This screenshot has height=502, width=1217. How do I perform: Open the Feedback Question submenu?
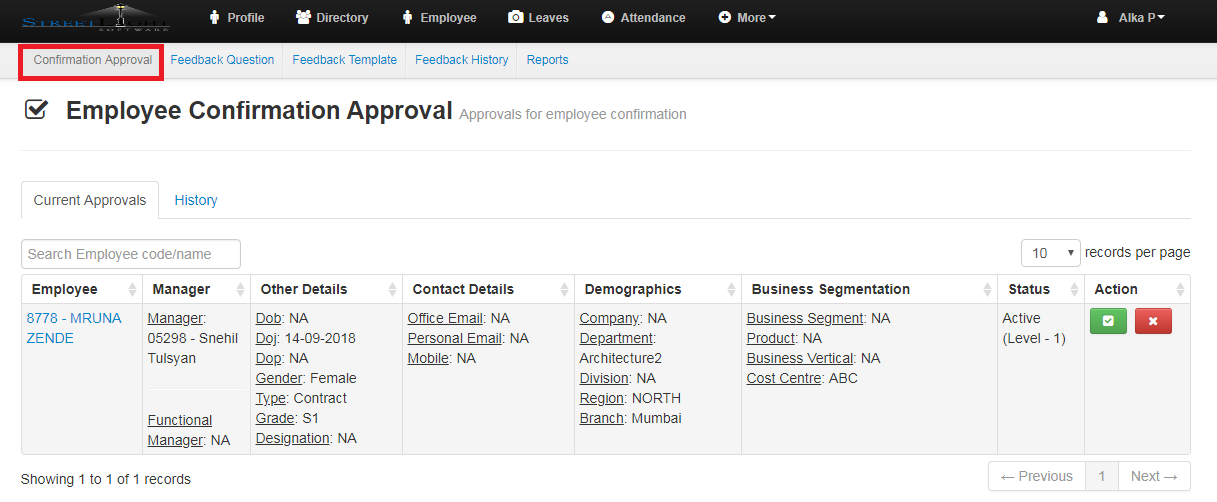coord(222,60)
